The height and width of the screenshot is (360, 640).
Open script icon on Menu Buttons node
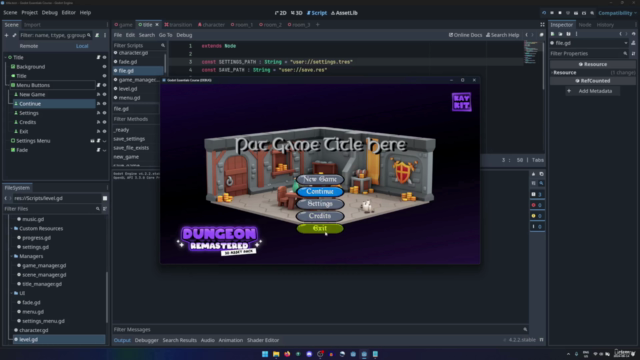98,85
